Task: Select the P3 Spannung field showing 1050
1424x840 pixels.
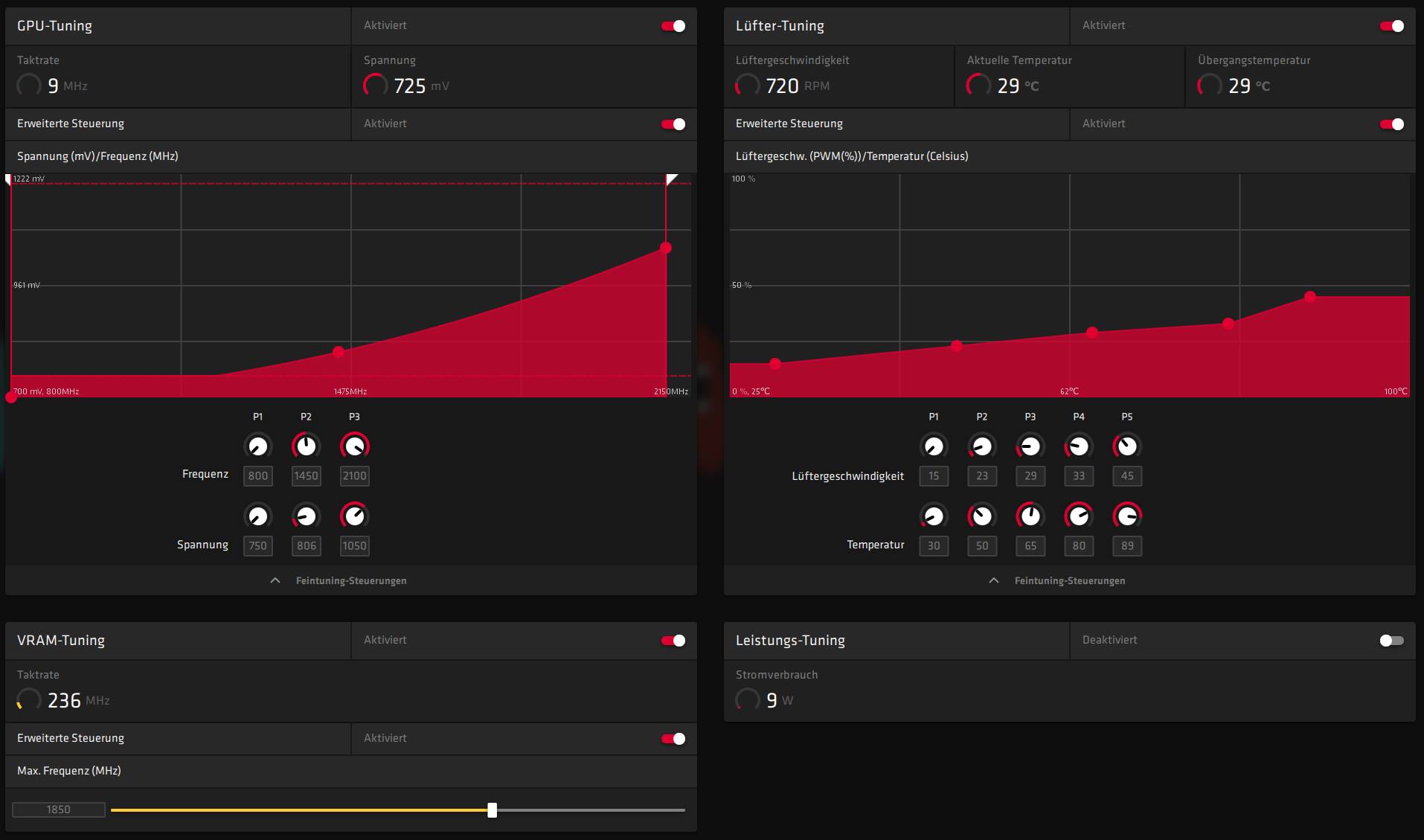Action: 355,546
